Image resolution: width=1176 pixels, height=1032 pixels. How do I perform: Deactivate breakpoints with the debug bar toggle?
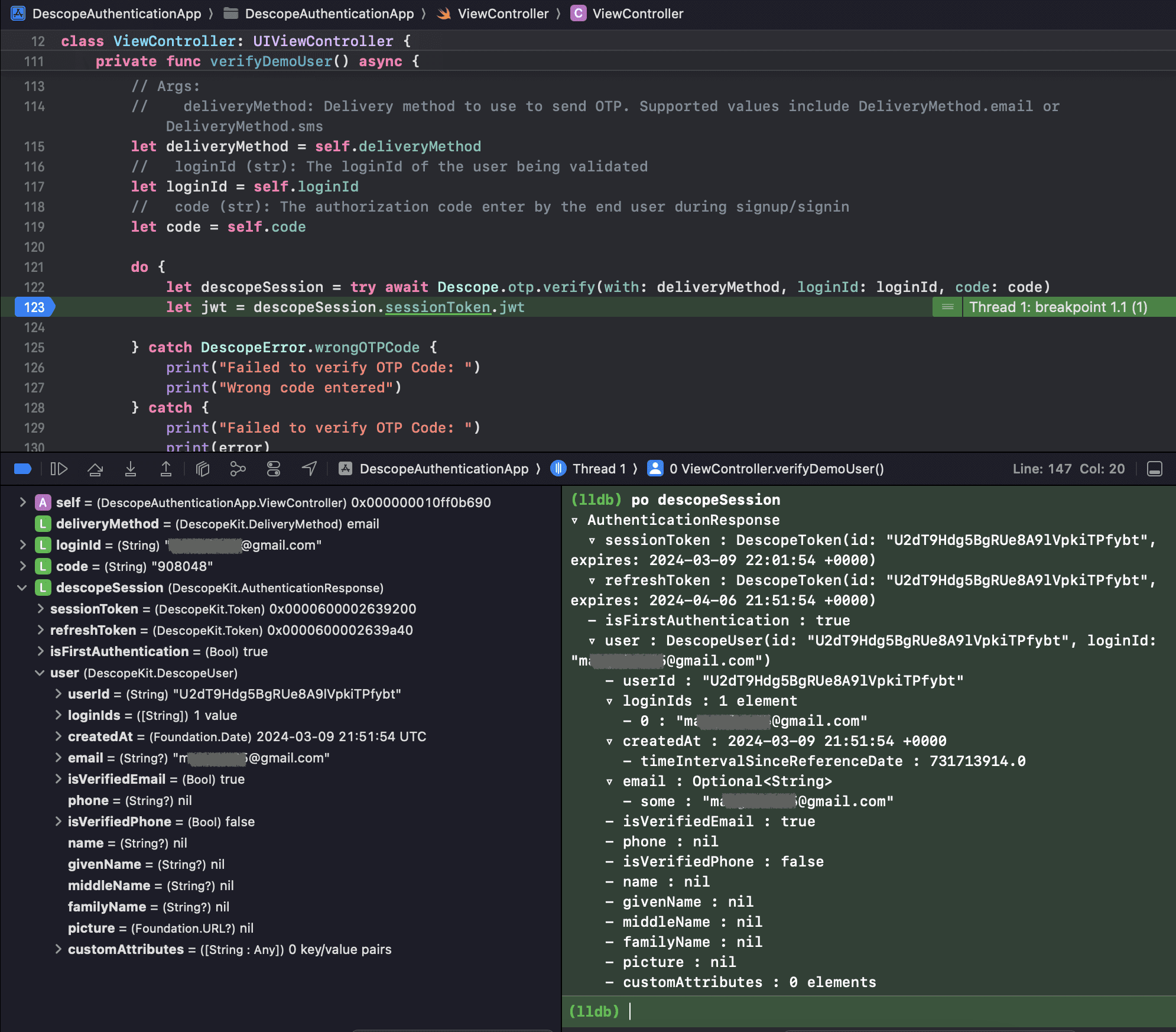click(22, 468)
